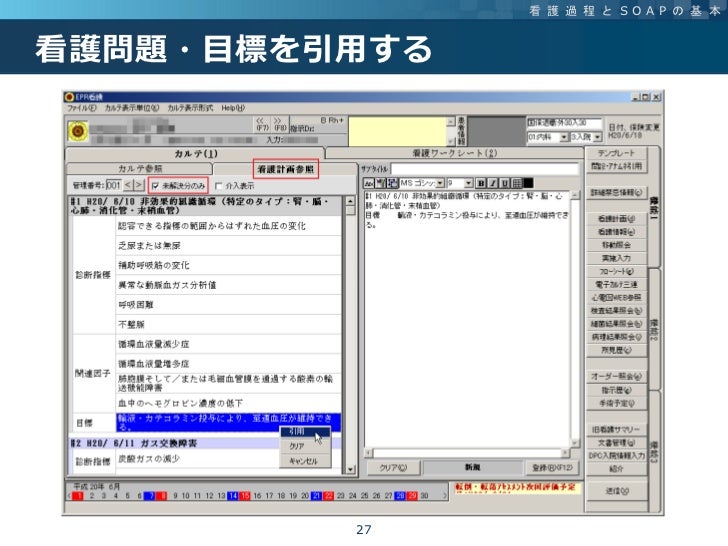728x546 pixels.
Task: Click the テンプレート button
Action: tap(616, 153)
